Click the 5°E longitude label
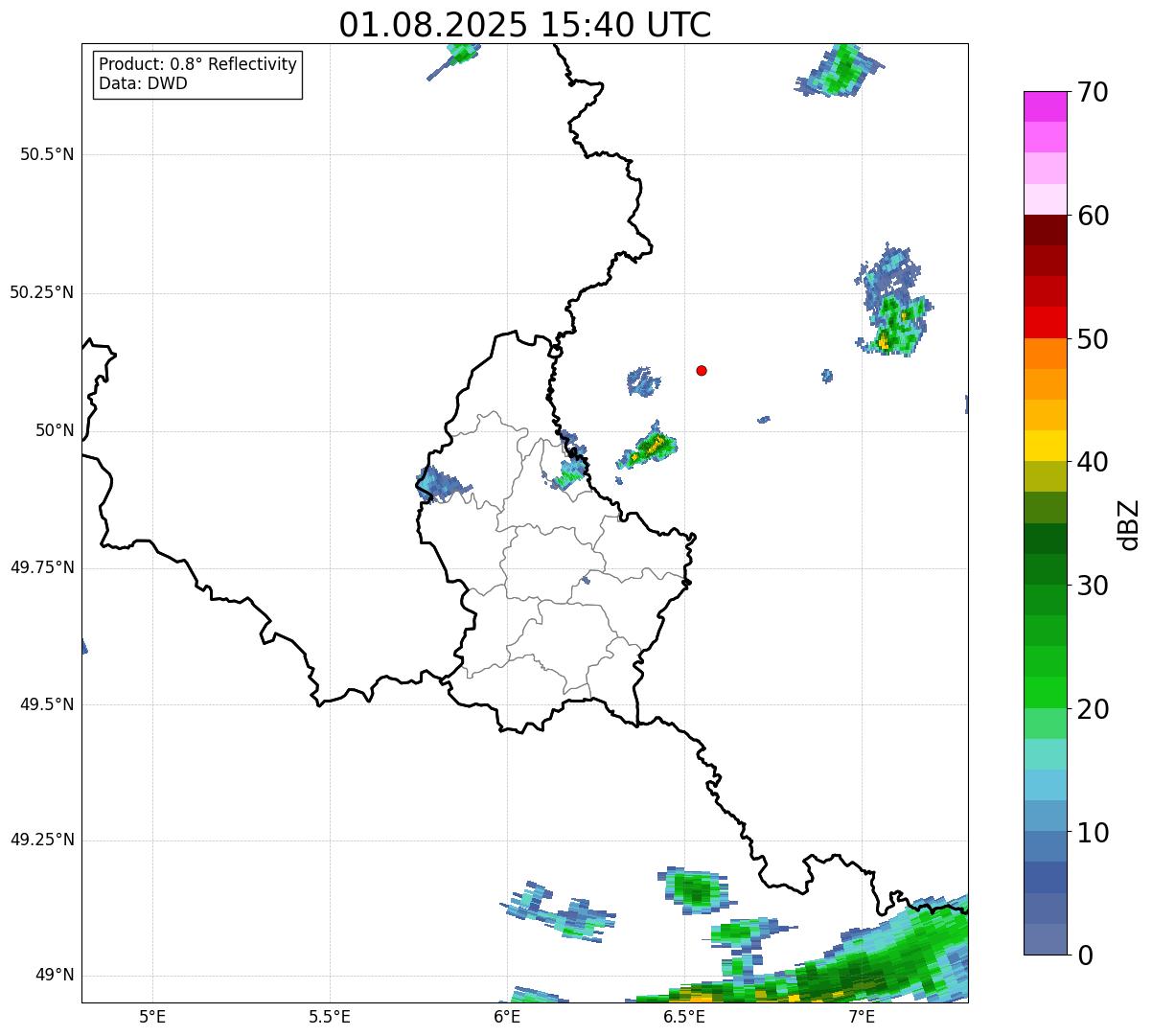The image size is (1152, 1036). [x=152, y=1016]
